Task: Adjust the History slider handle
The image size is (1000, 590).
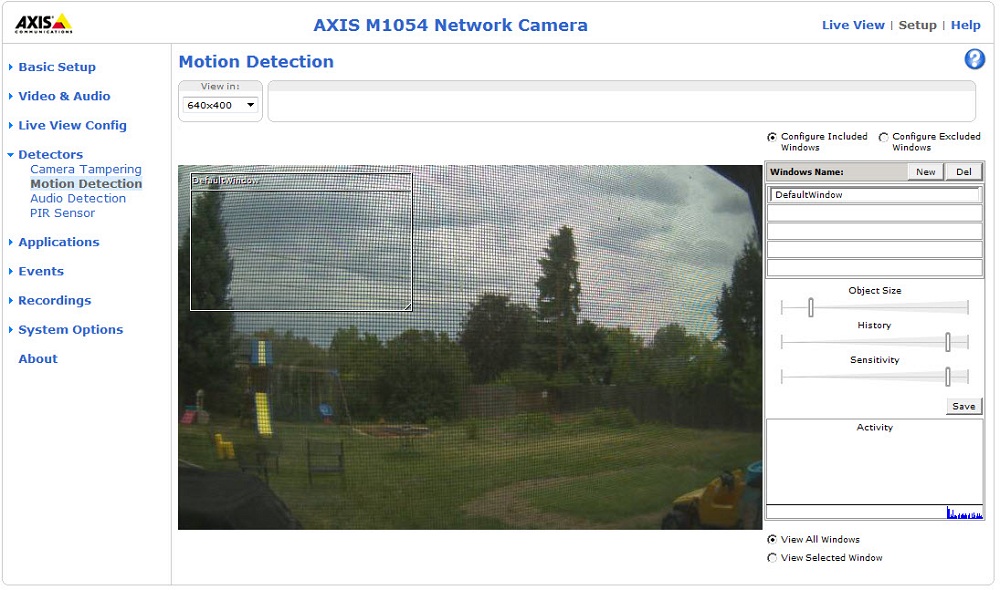Action: pos(948,343)
